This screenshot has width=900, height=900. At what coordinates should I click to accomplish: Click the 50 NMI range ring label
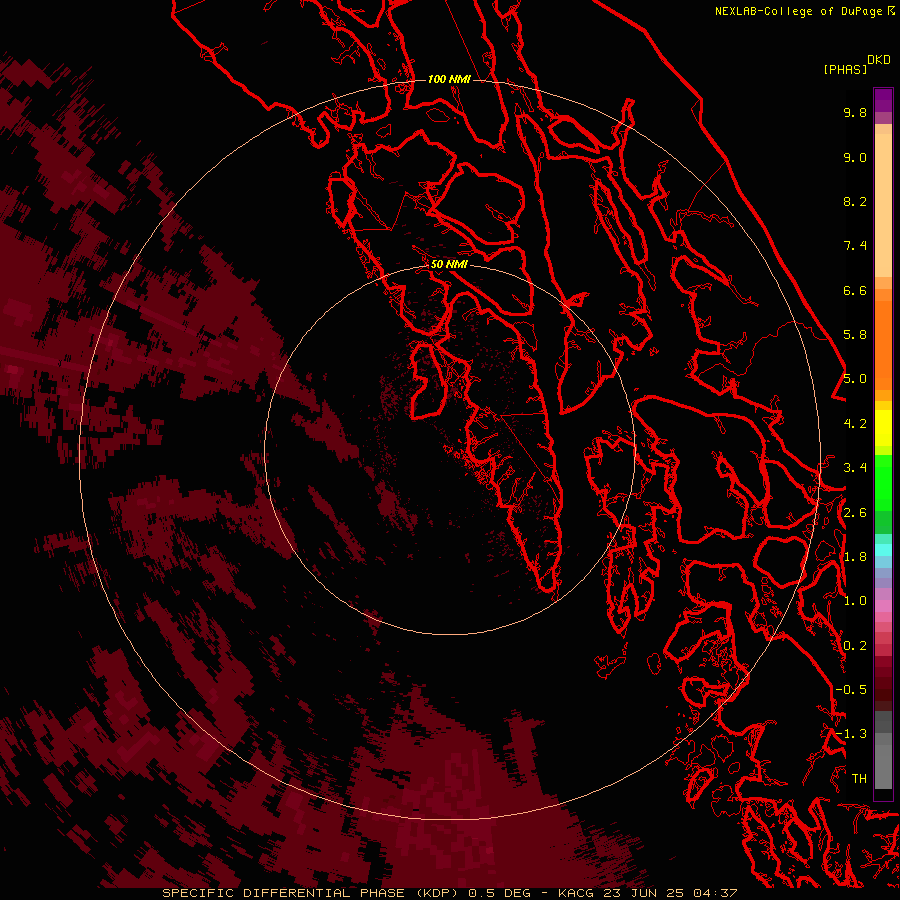(449, 264)
